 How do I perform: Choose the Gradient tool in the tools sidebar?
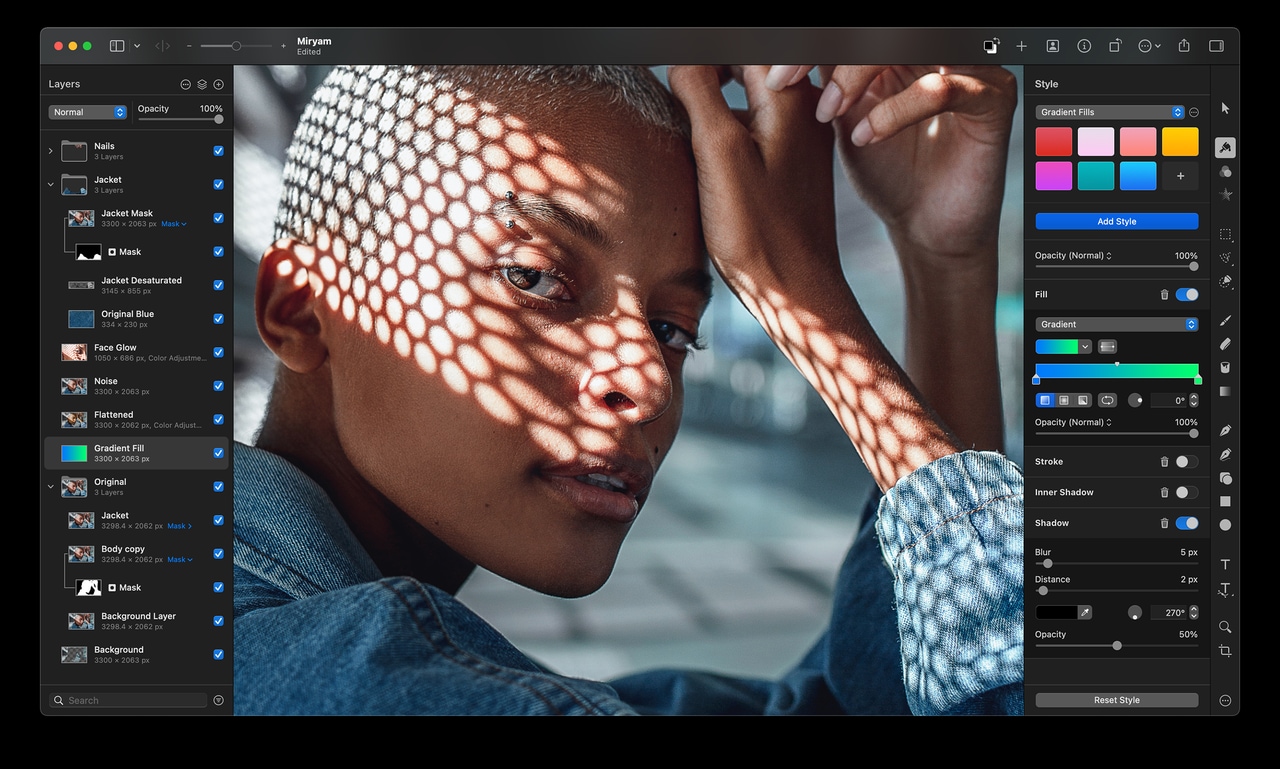[x=1225, y=390]
